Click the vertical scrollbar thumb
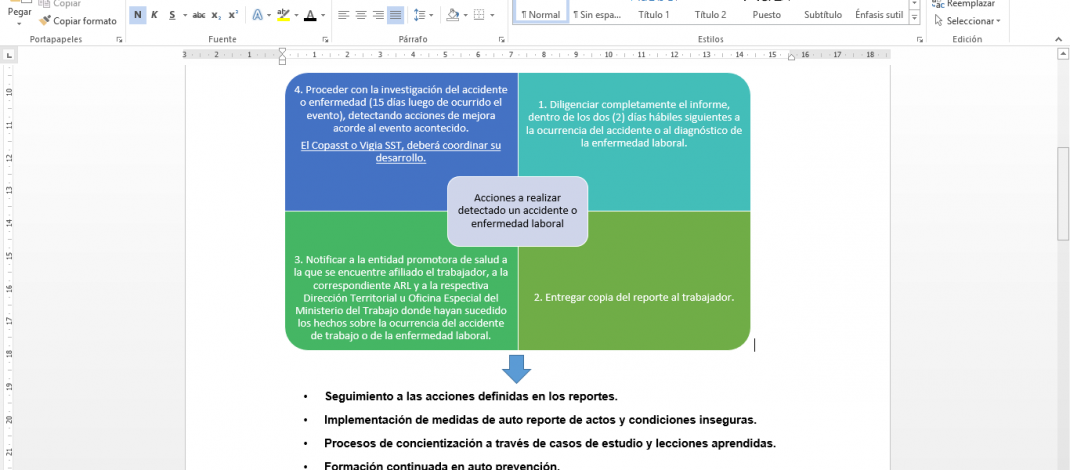The height and width of the screenshot is (470, 1070). (x=1062, y=193)
